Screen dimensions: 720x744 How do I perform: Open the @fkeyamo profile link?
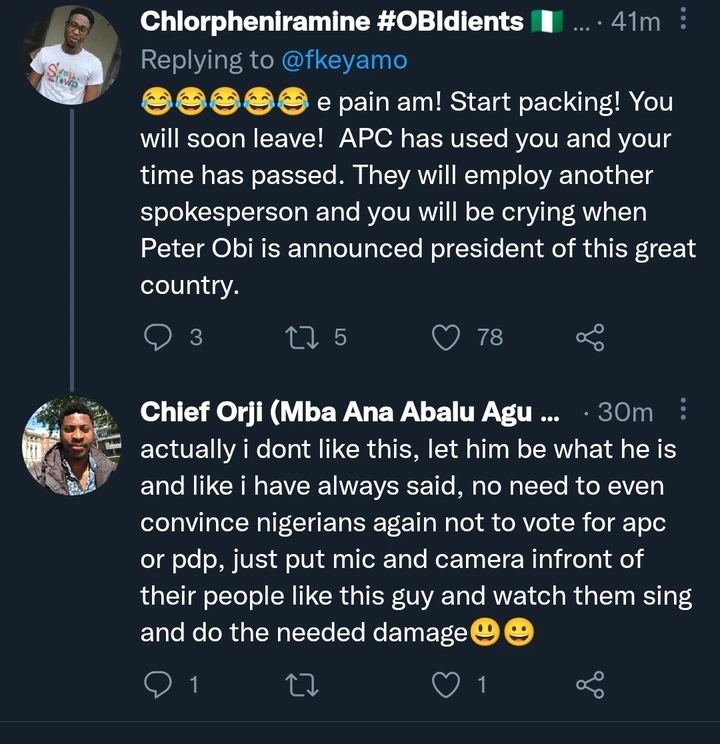(343, 60)
